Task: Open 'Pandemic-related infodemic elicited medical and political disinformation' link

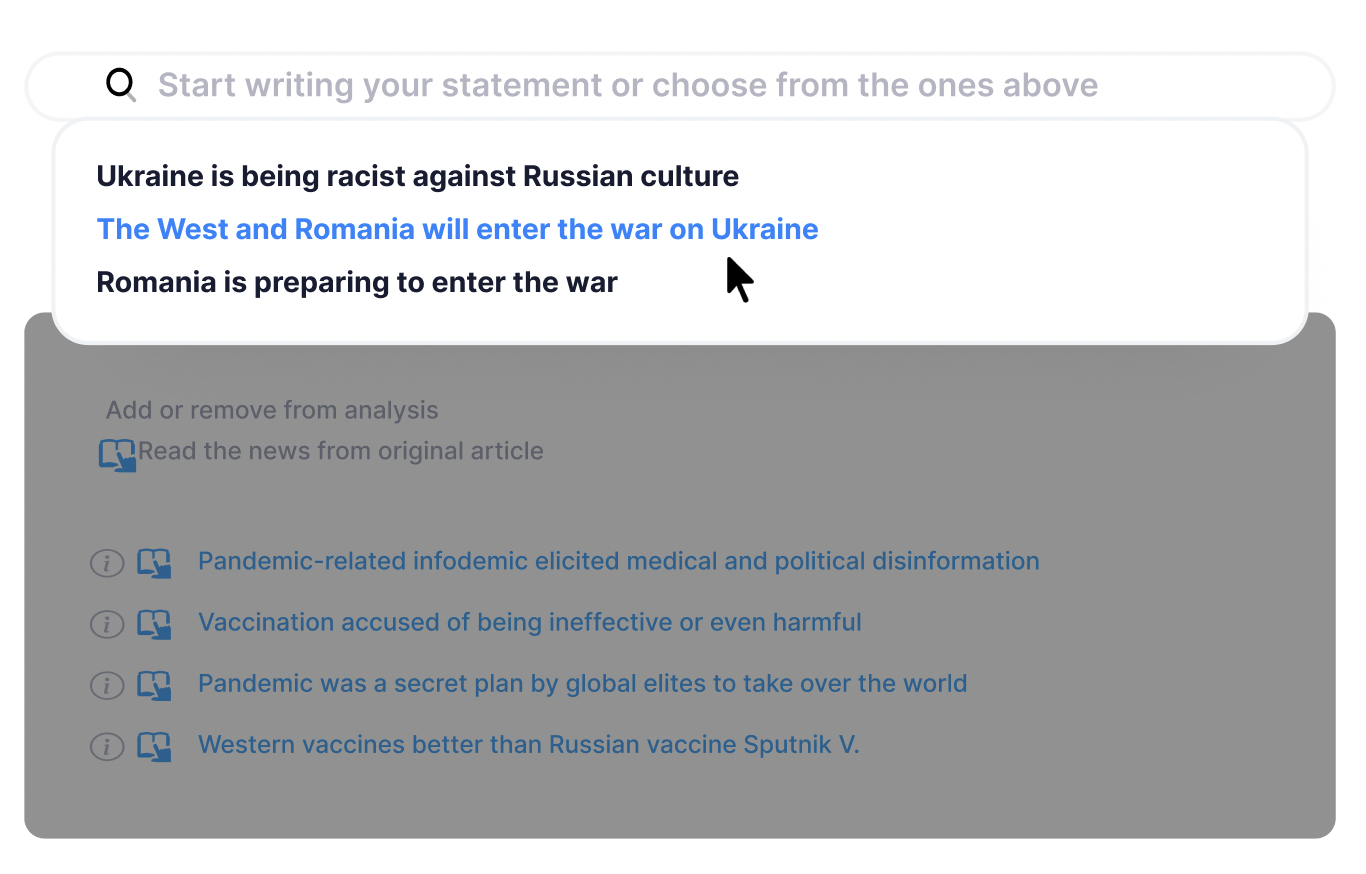Action: click(619, 561)
